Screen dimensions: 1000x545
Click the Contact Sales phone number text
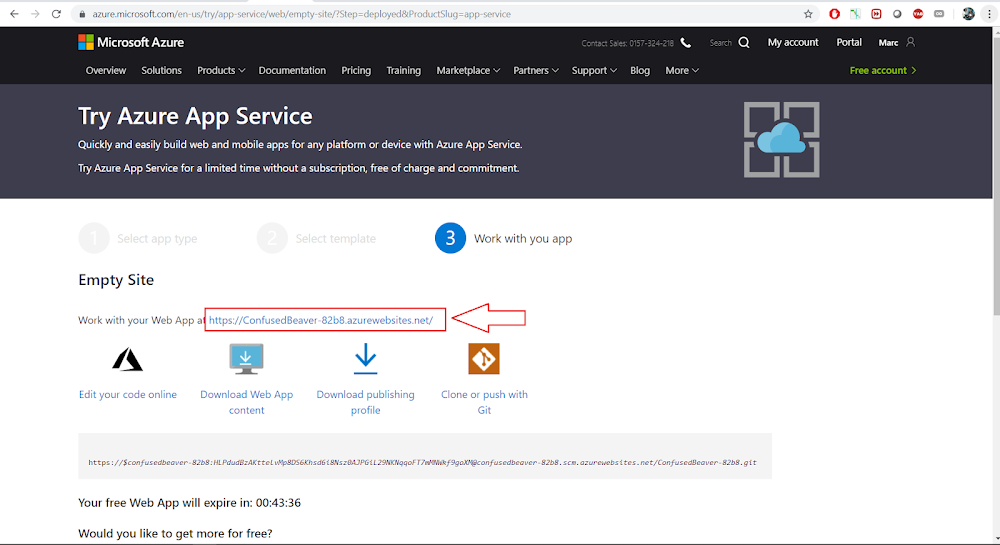tap(628, 43)
